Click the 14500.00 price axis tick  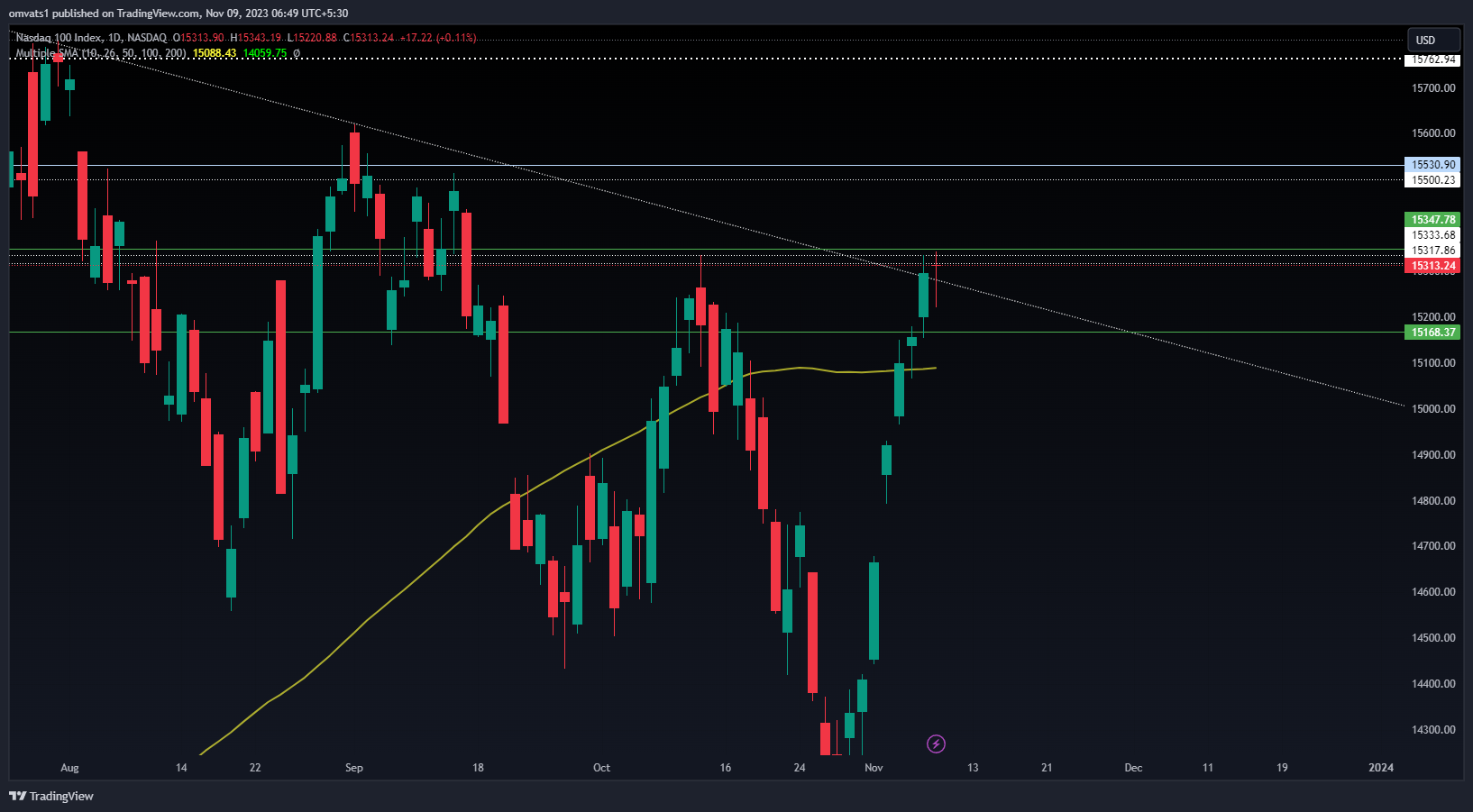pos(1433,638)
